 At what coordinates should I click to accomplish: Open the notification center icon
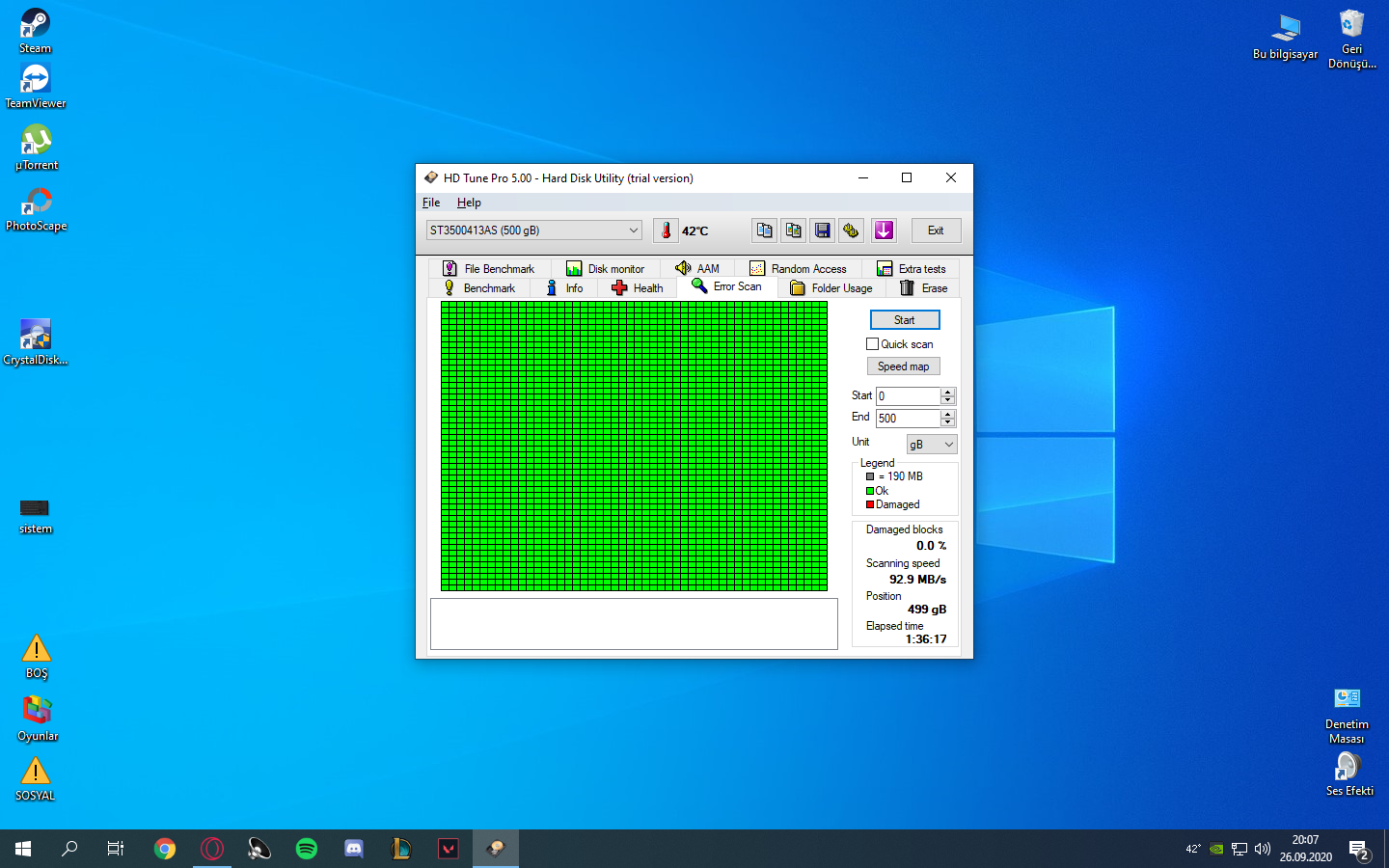click(x=1360, y=850)
